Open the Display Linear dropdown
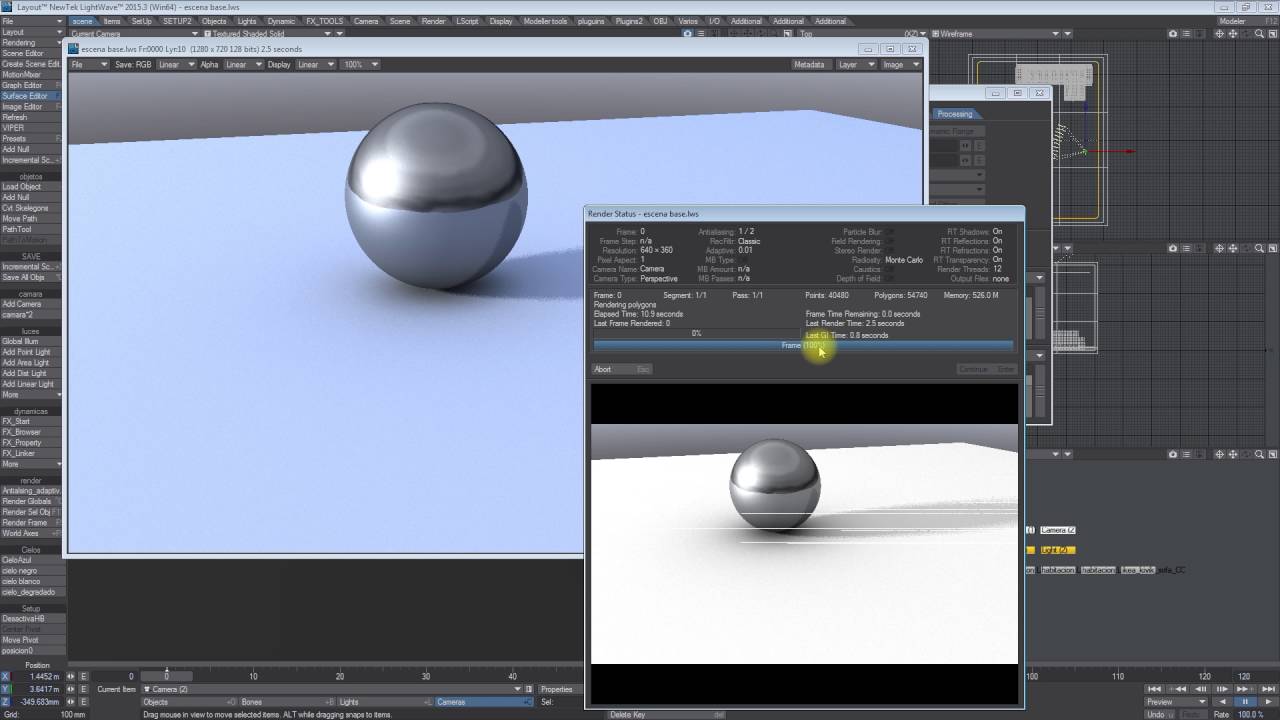Image resolution: width=1280 pixels, height=720 pixels. (x=315, y=65)
